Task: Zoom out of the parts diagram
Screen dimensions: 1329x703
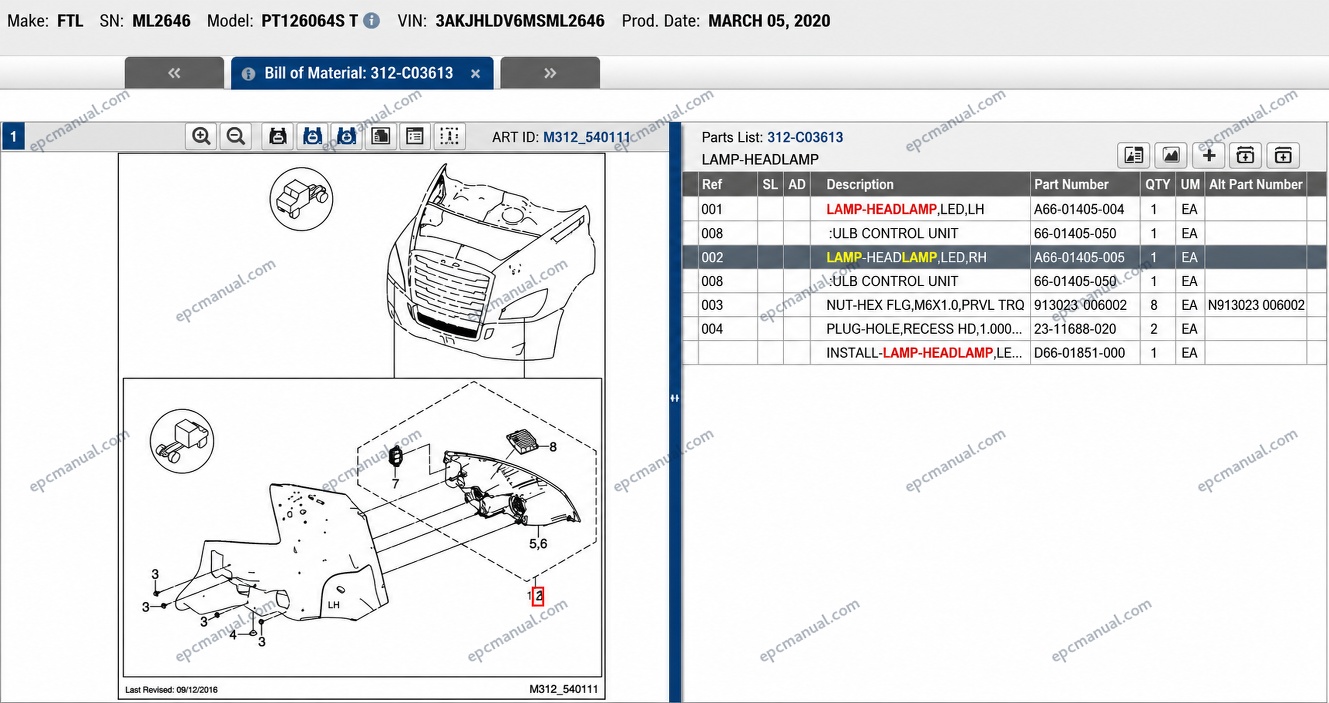Action: point(236,137)
